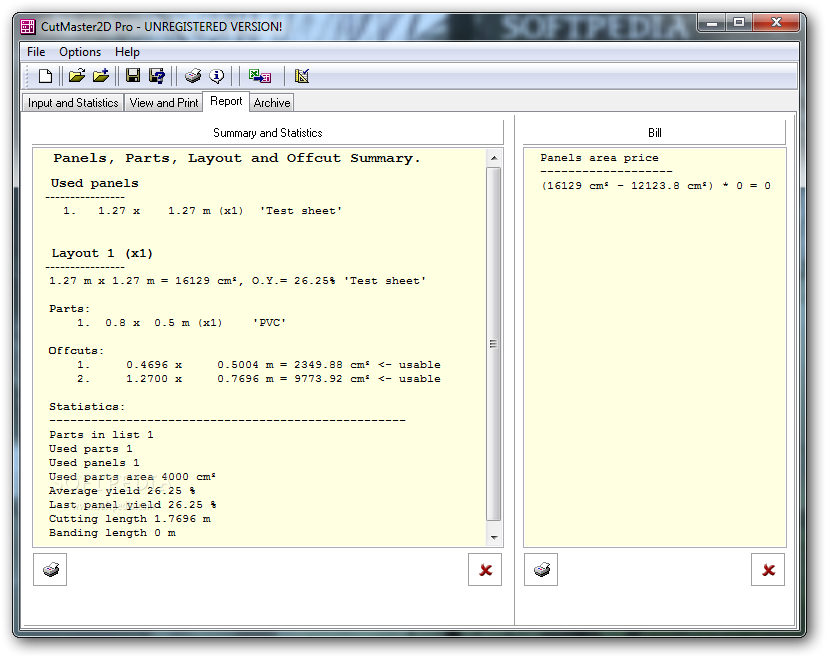827x658 pixels.
Task: Print the Summary and Statistics report
Action: 50,569
